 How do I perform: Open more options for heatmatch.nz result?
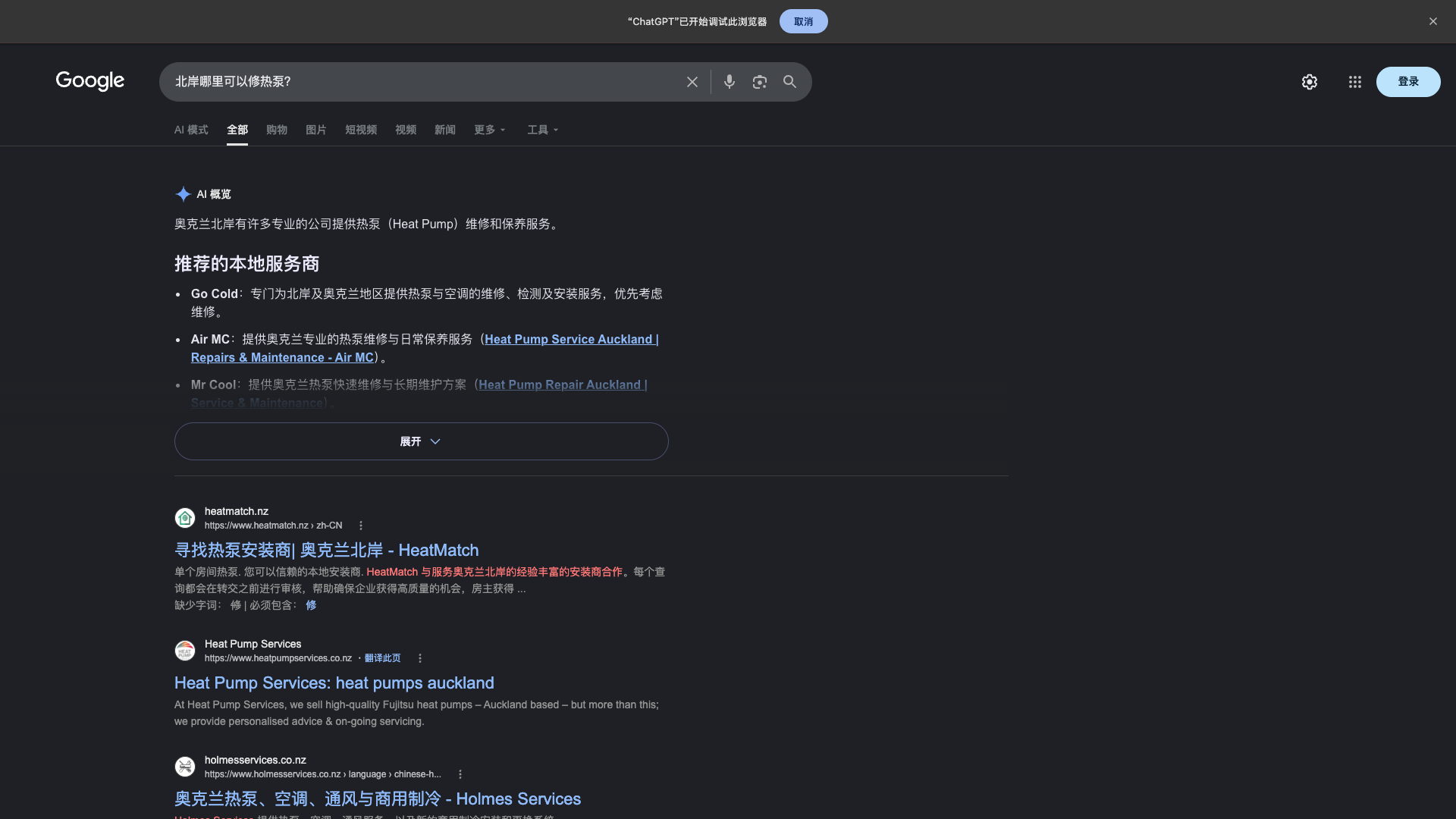click(x=361, y=526)
